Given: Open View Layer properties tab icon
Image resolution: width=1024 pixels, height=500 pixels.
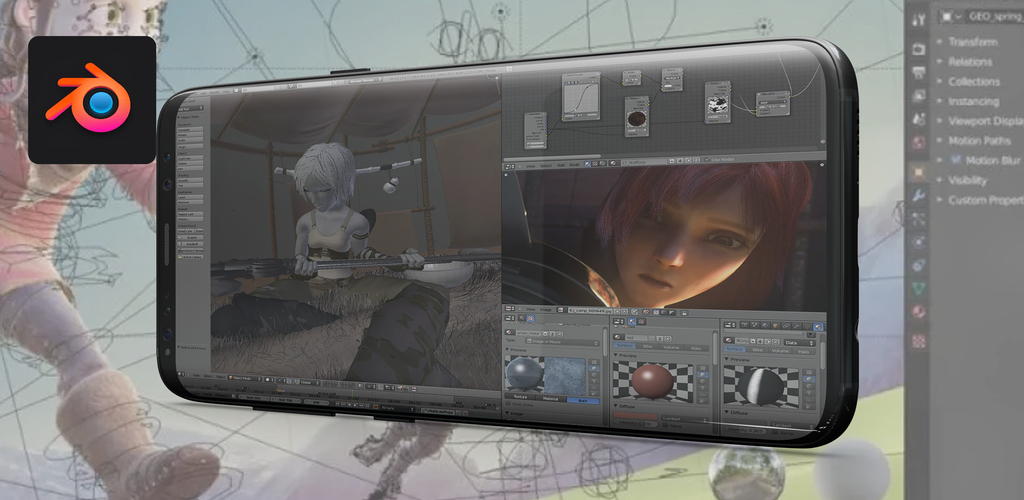Looking at the screenshot, I should click(919, 95).
